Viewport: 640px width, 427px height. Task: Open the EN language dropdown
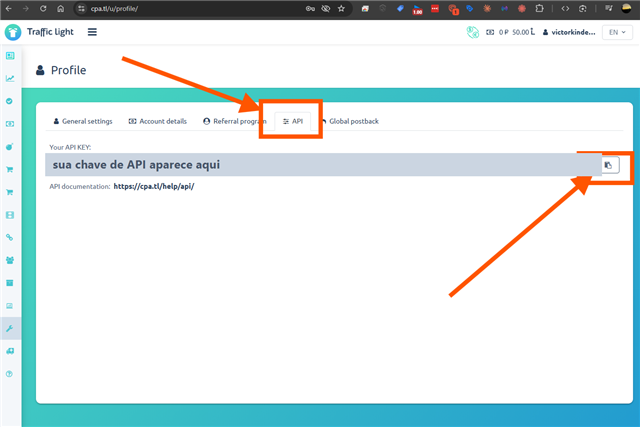[x=617, y=32]
